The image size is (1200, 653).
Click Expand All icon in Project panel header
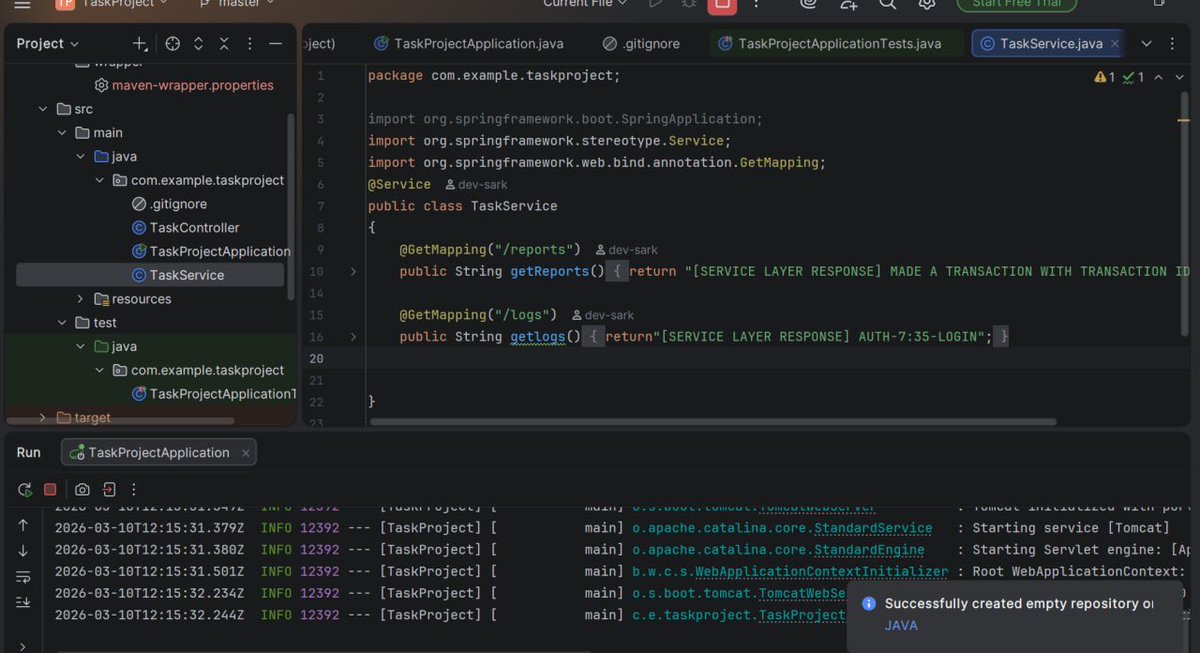pos(198,44)
